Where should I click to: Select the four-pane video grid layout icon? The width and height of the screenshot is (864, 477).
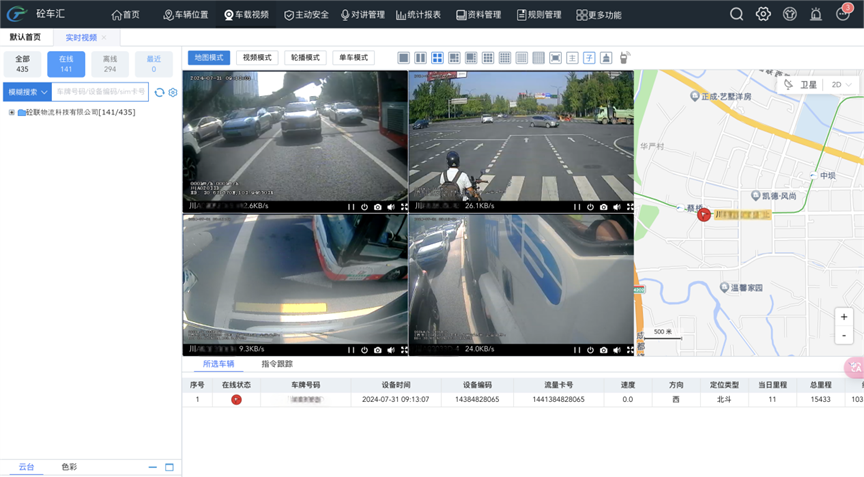tap(437, 58)
